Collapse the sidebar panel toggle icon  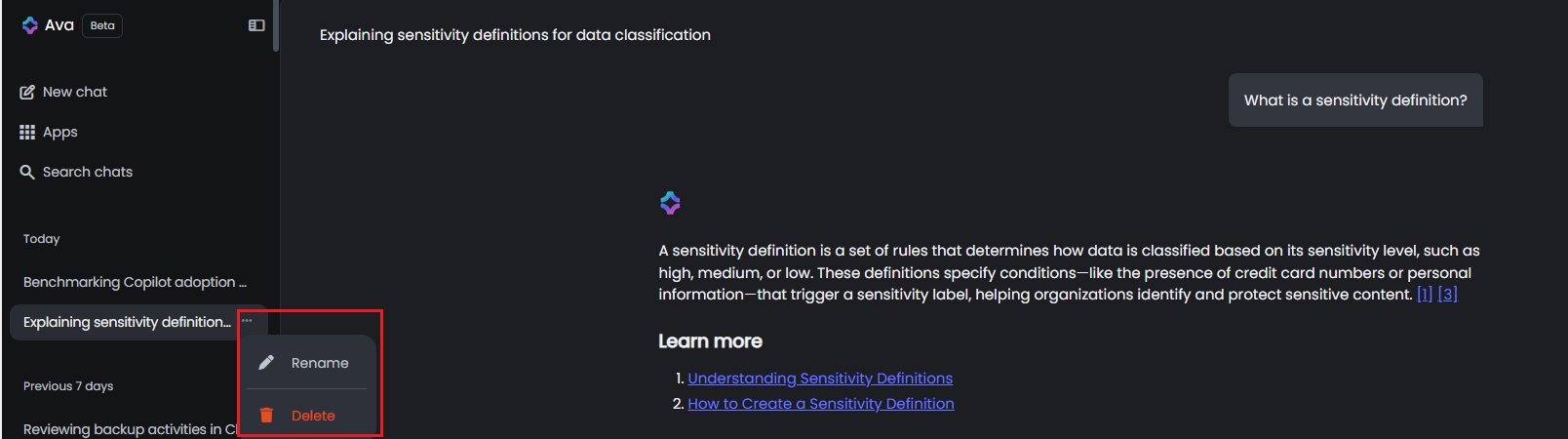[x=256, y=25]
